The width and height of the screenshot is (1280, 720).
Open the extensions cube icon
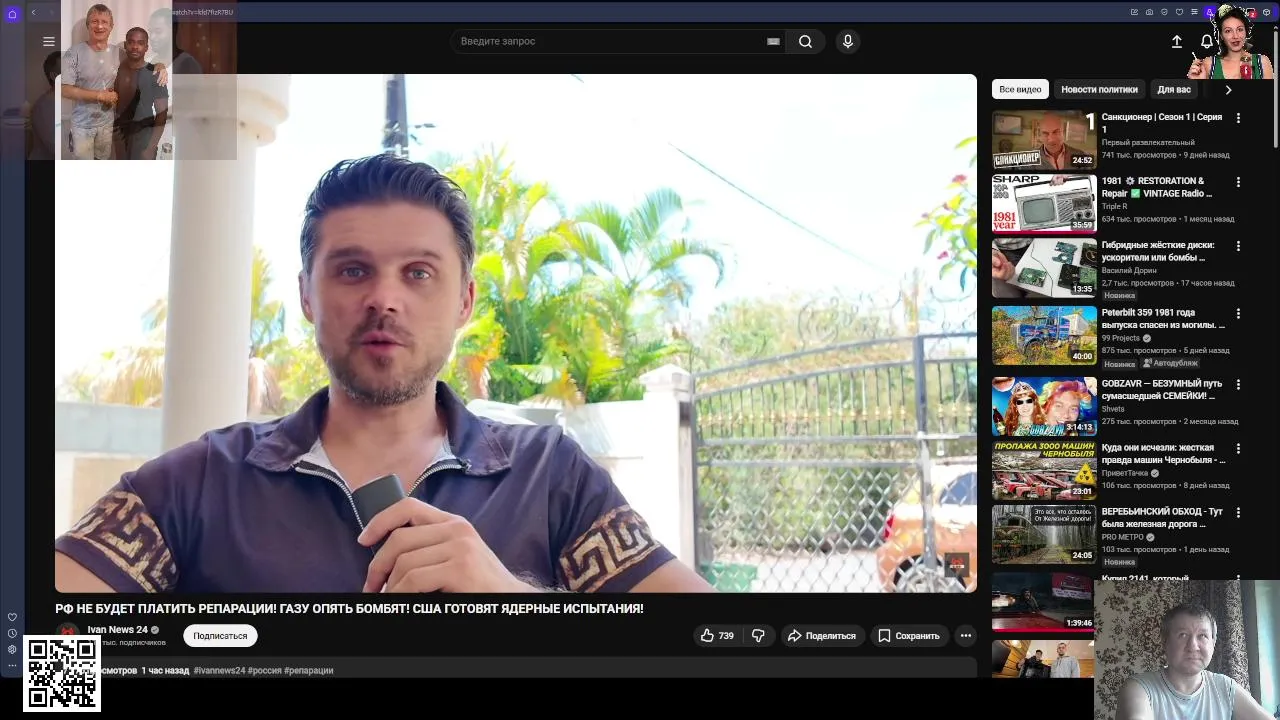pos(1266,12)
